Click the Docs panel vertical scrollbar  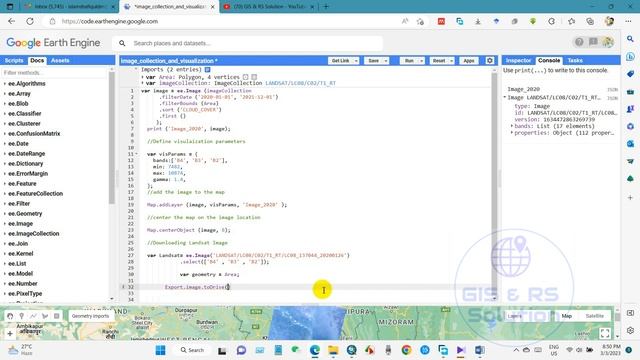(112, 139)
